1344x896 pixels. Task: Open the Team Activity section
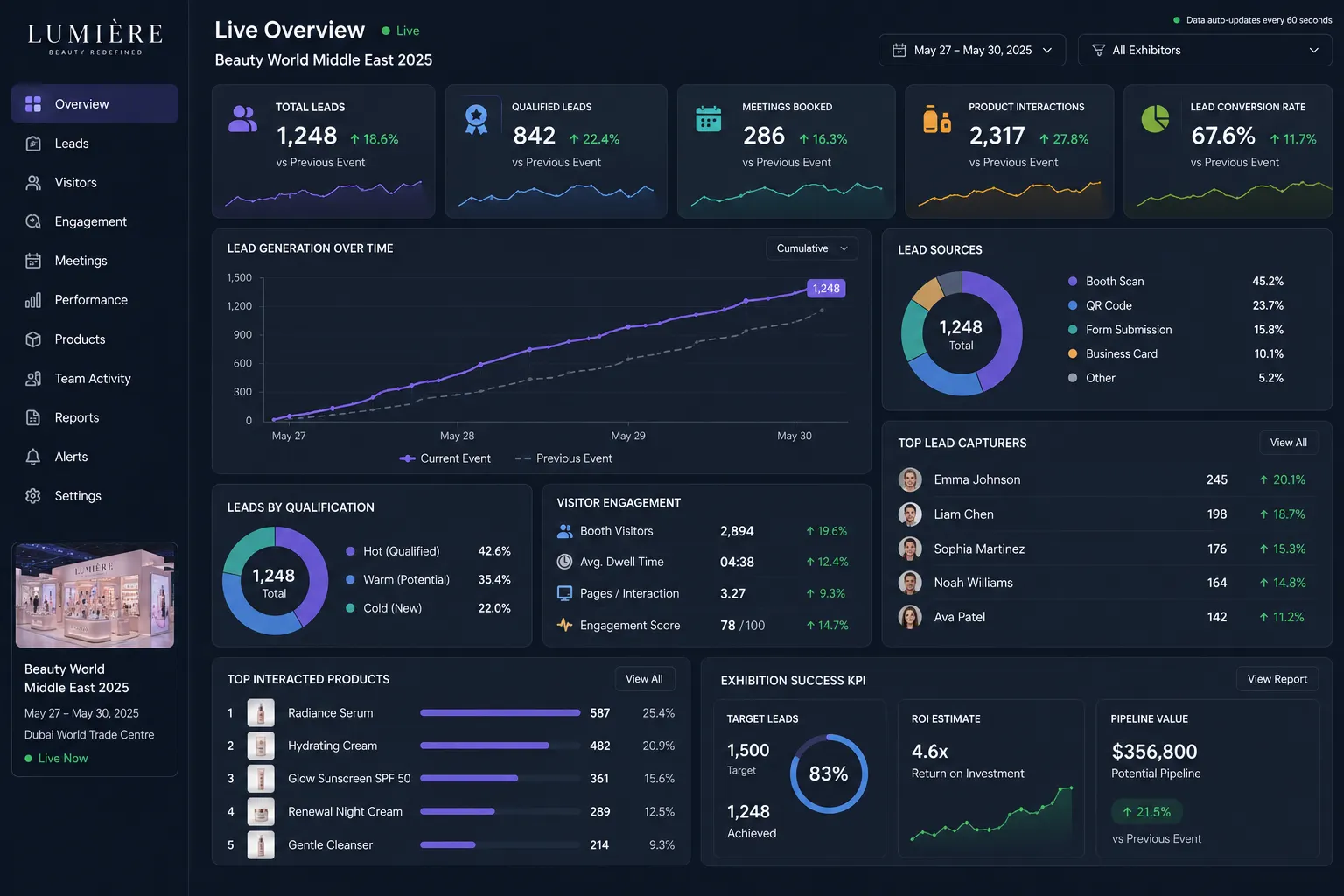(x=94, y=379)
